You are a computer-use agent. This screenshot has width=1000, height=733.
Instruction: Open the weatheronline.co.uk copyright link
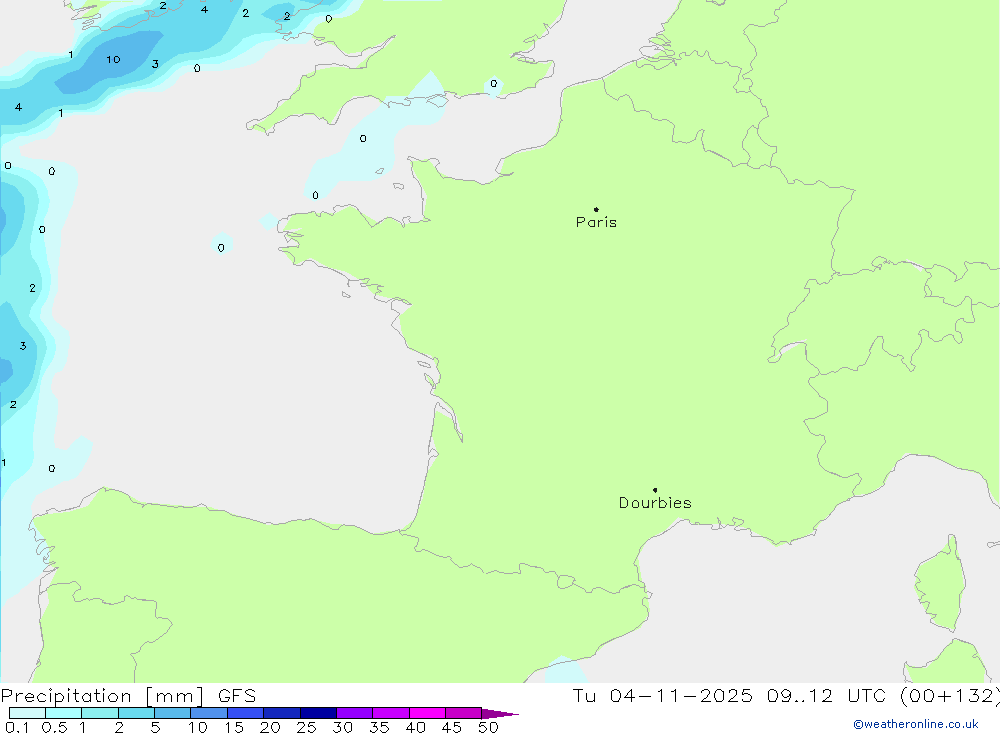915,724
